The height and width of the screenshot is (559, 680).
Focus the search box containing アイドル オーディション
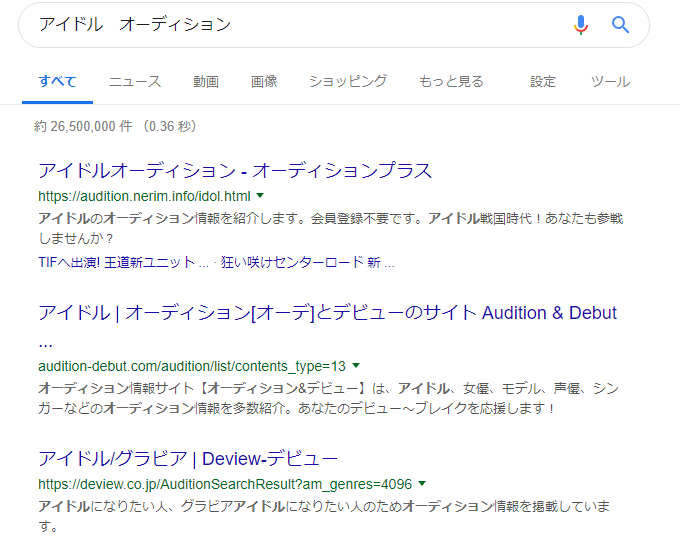click(333, 25)
